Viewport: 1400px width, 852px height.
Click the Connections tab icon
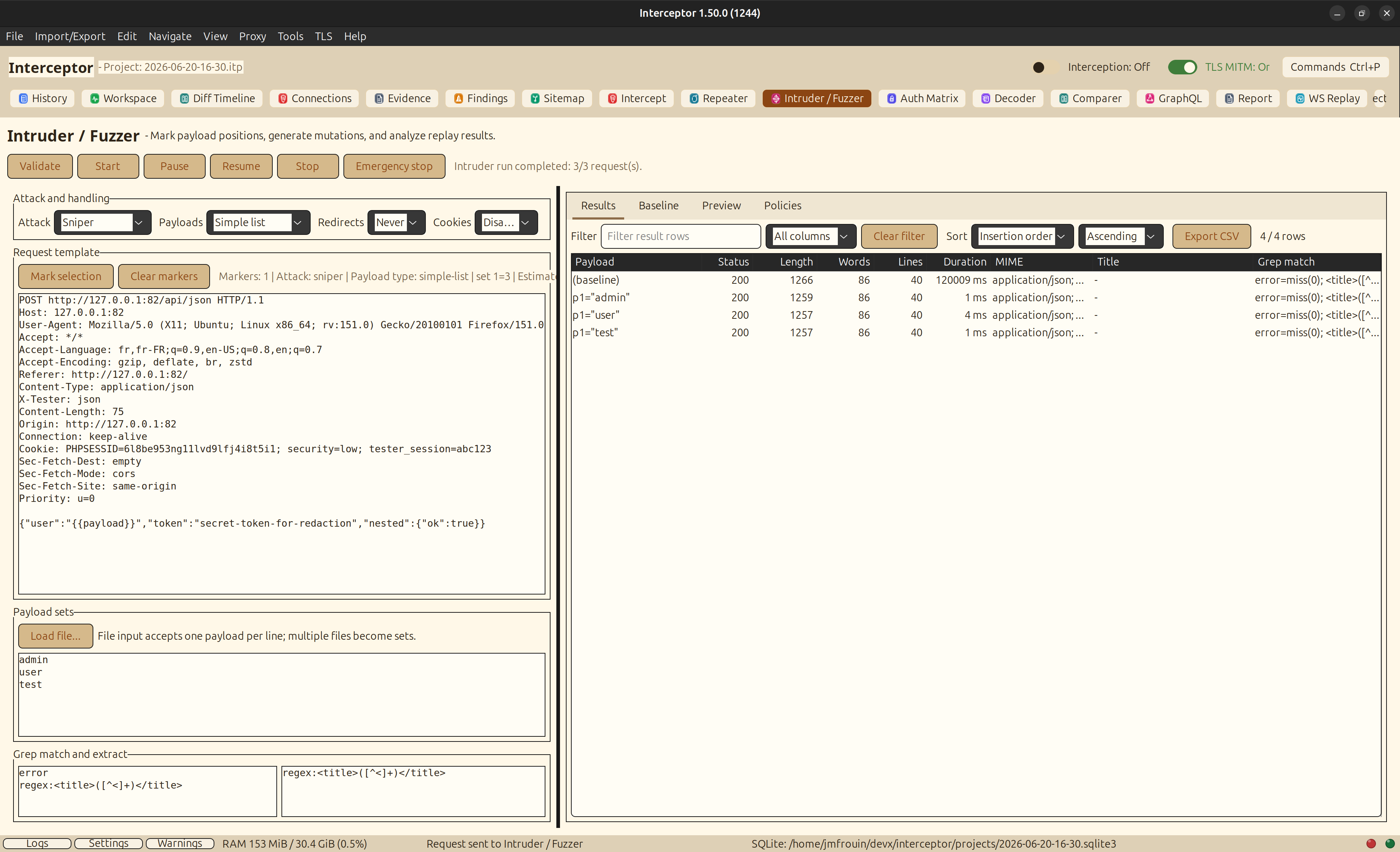click(283, 98)
